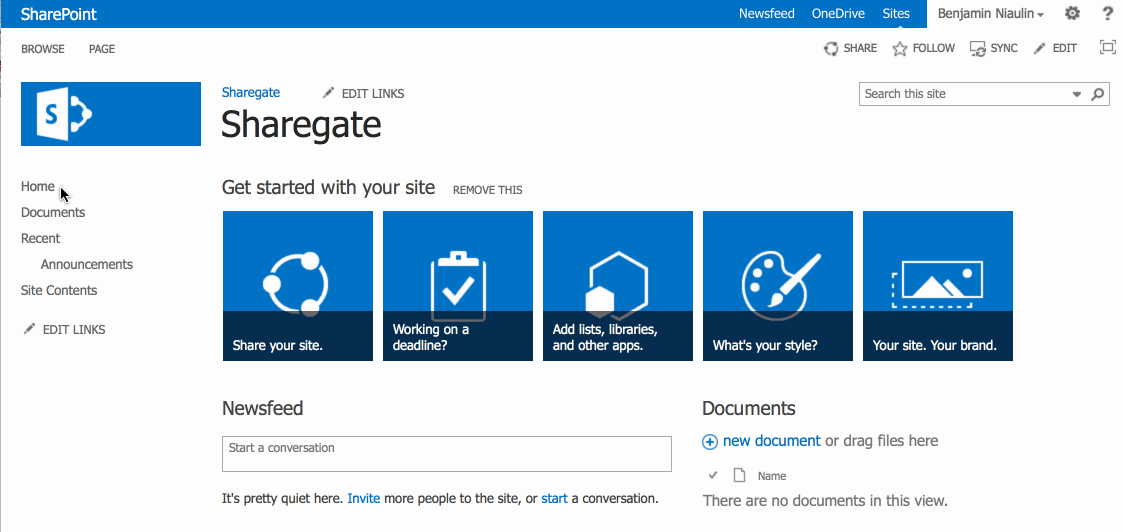
Task: Click the SharePoint brand text
Action: point(59,14)
